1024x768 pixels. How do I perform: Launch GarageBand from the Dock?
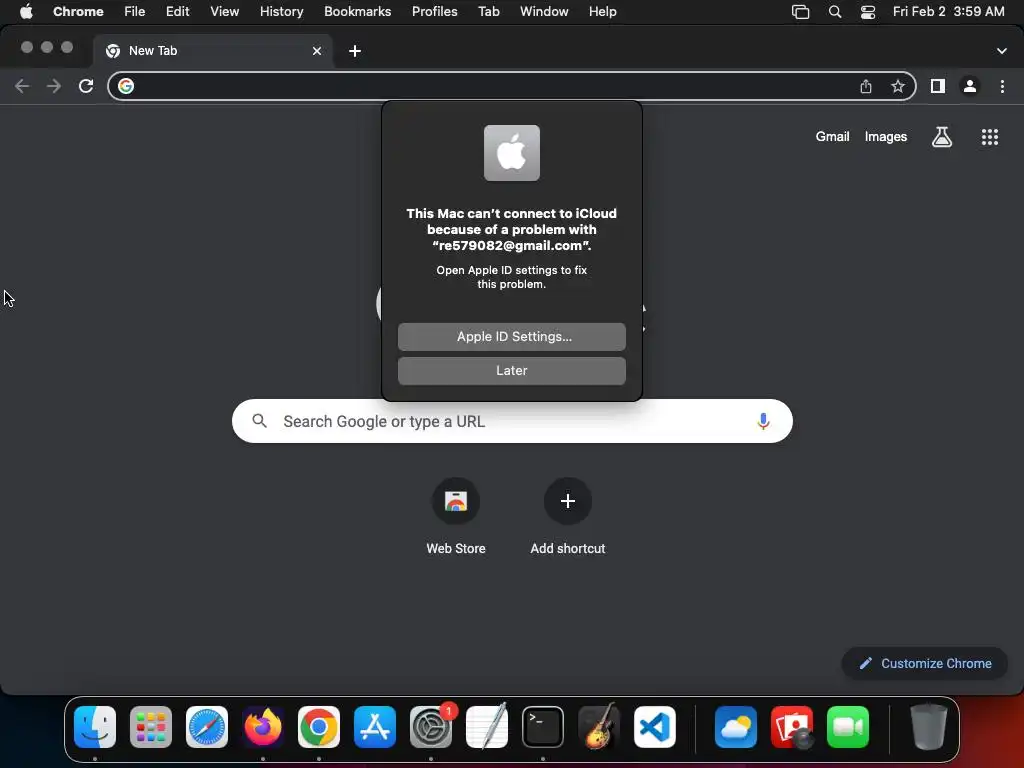[599, 727]
